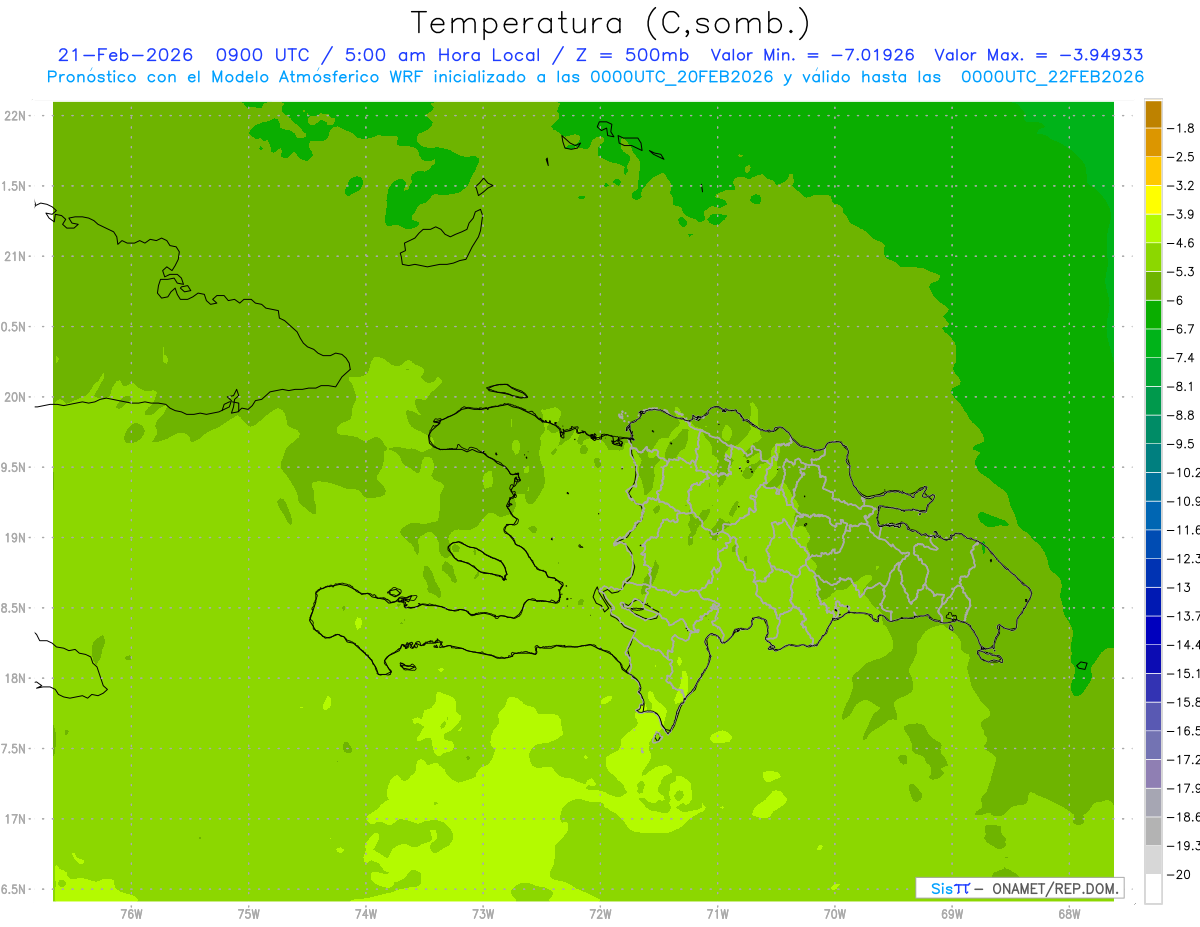Click the "22N" latitude label
The height and width of the screenshot is (927, 1200).
tap(15, 116)
